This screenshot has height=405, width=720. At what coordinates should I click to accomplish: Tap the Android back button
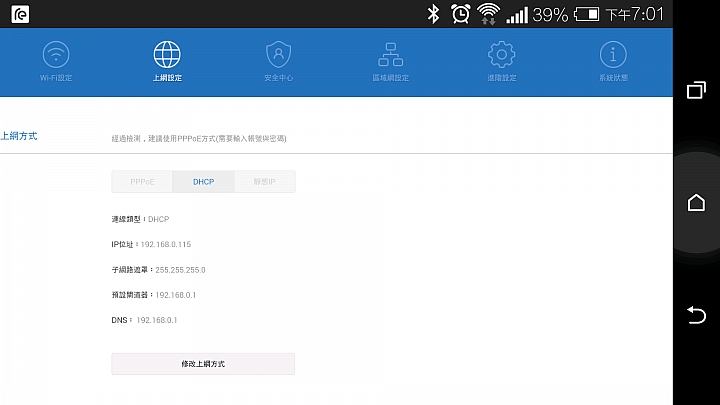click(x=696, y=315)
